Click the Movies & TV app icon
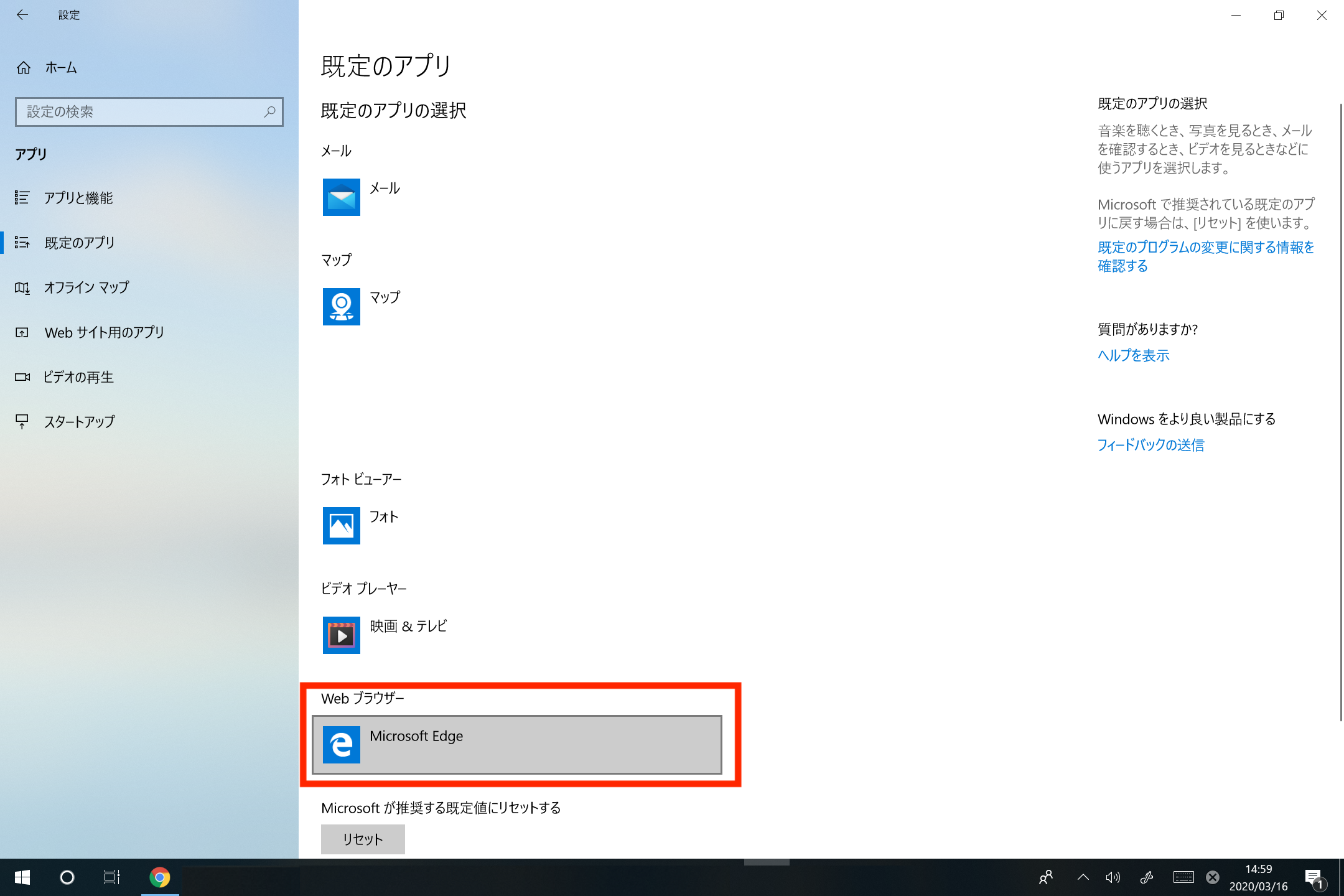Viewport: 1344px width, 896px height. (341, 635)
